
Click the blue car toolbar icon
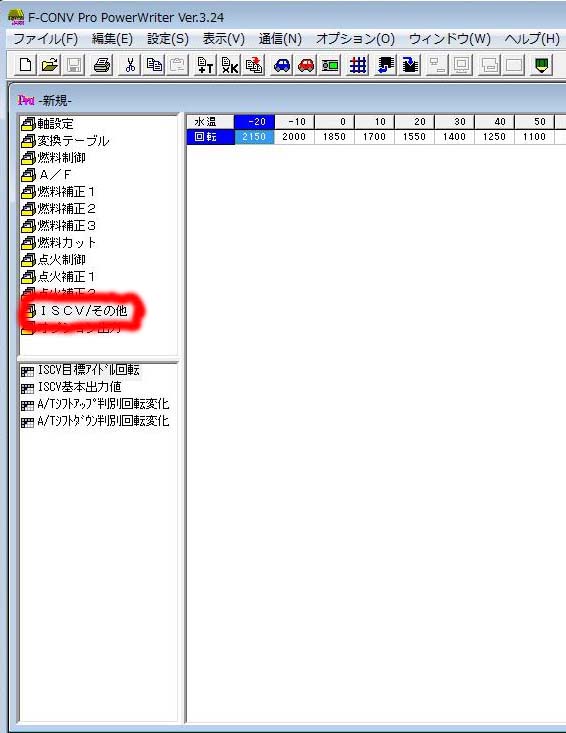pyautogui.click(x=282, y=65)
